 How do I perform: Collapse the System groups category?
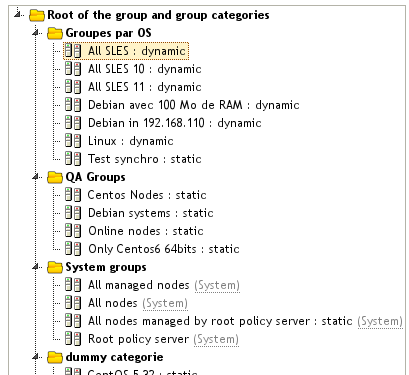pos(36,266)
